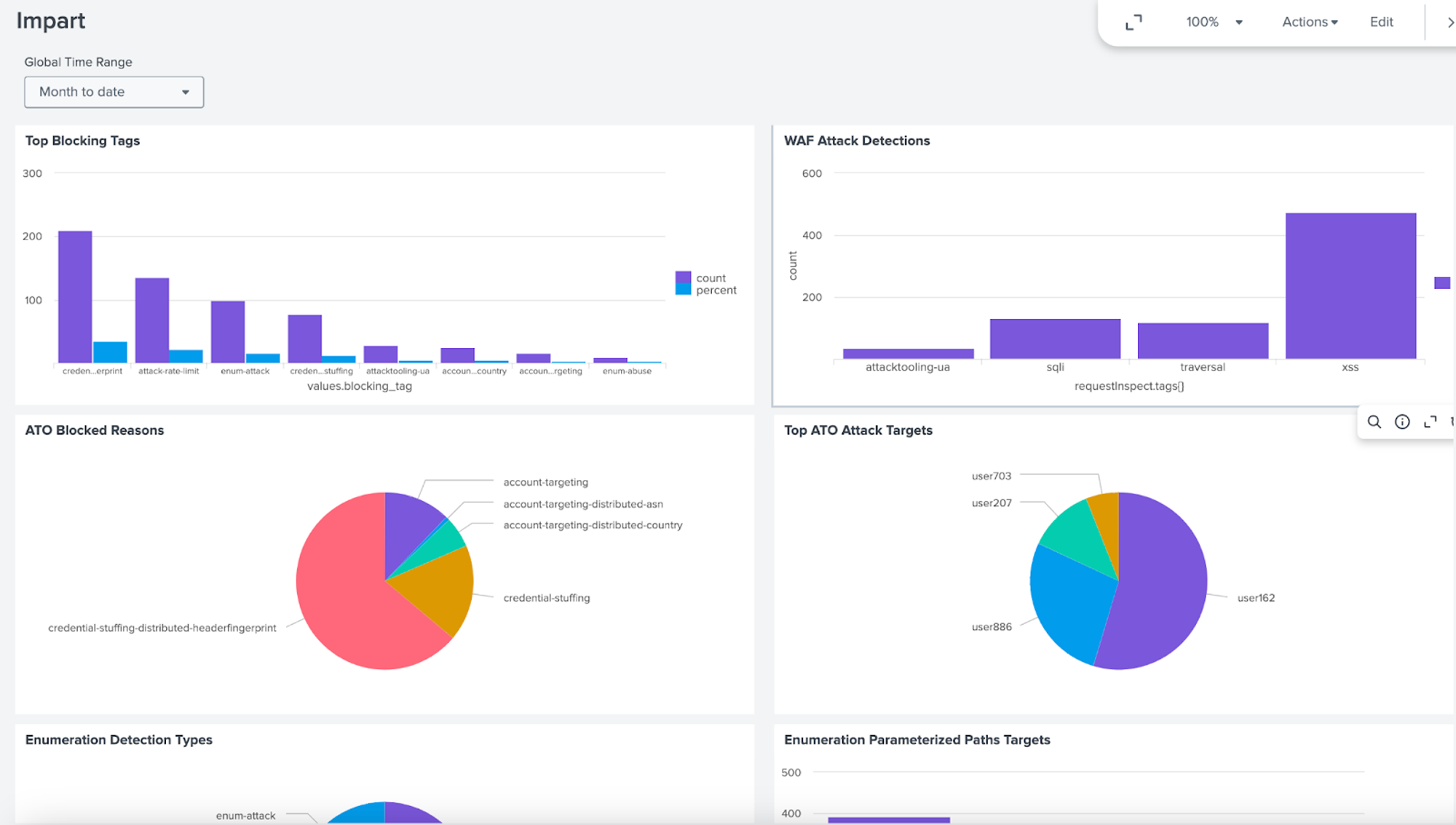The width and height of the screenshot is (1456, 825).
Task: Show info for WAF Attack Detections panel
Action: click(x=1402, y=422)
